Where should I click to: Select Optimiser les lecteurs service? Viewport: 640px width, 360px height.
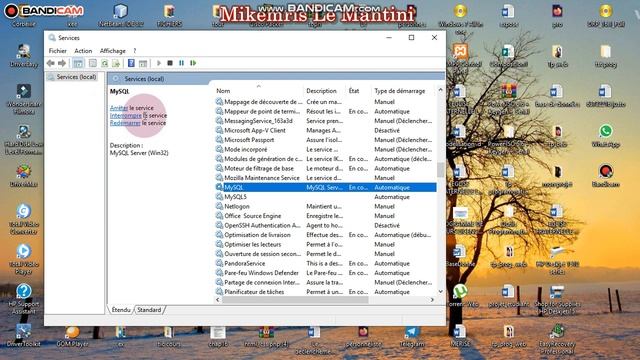pyautogui.click(x=325, y=244)
